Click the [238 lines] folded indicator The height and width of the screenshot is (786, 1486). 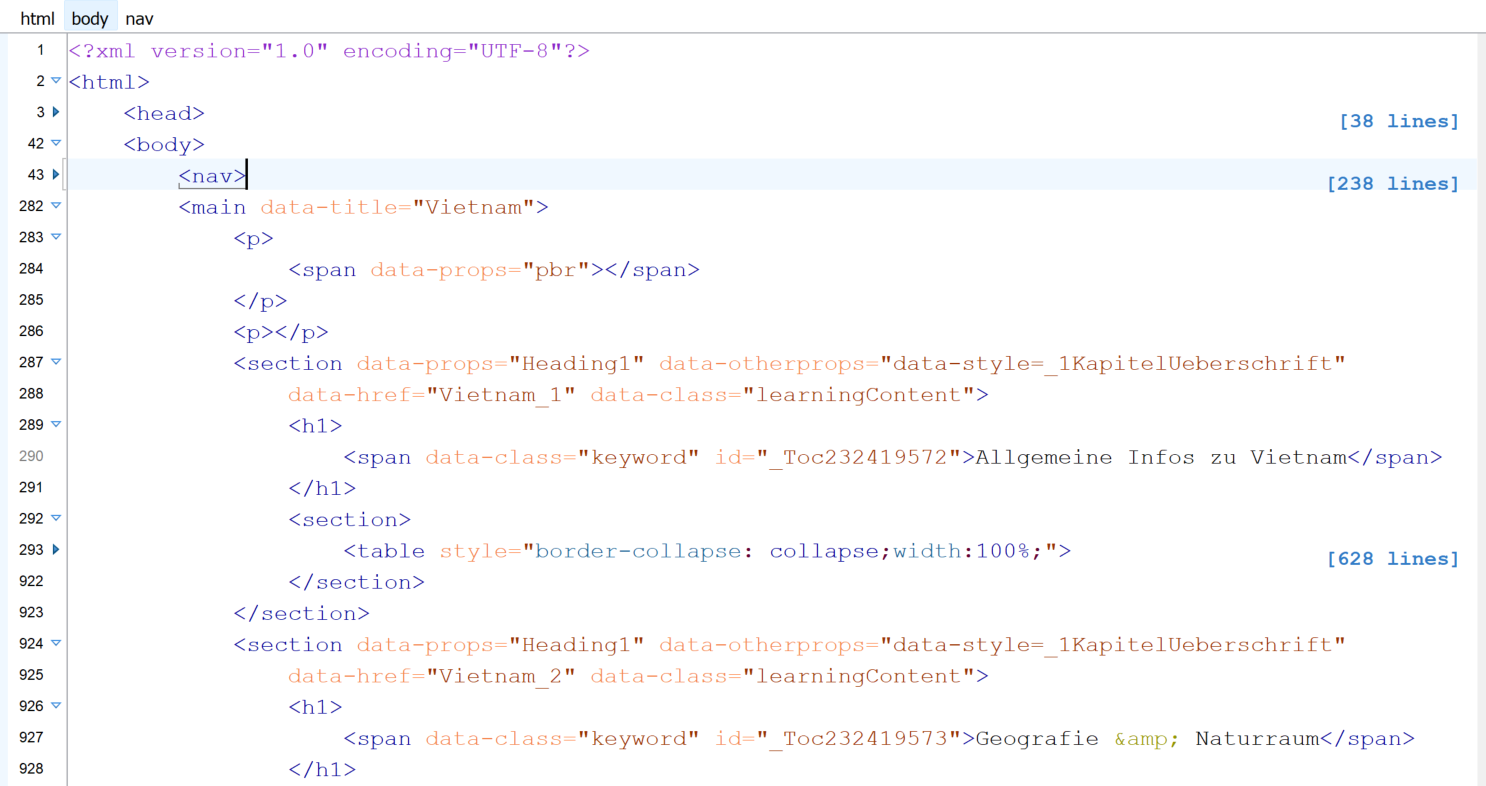tap(1393, 184)
